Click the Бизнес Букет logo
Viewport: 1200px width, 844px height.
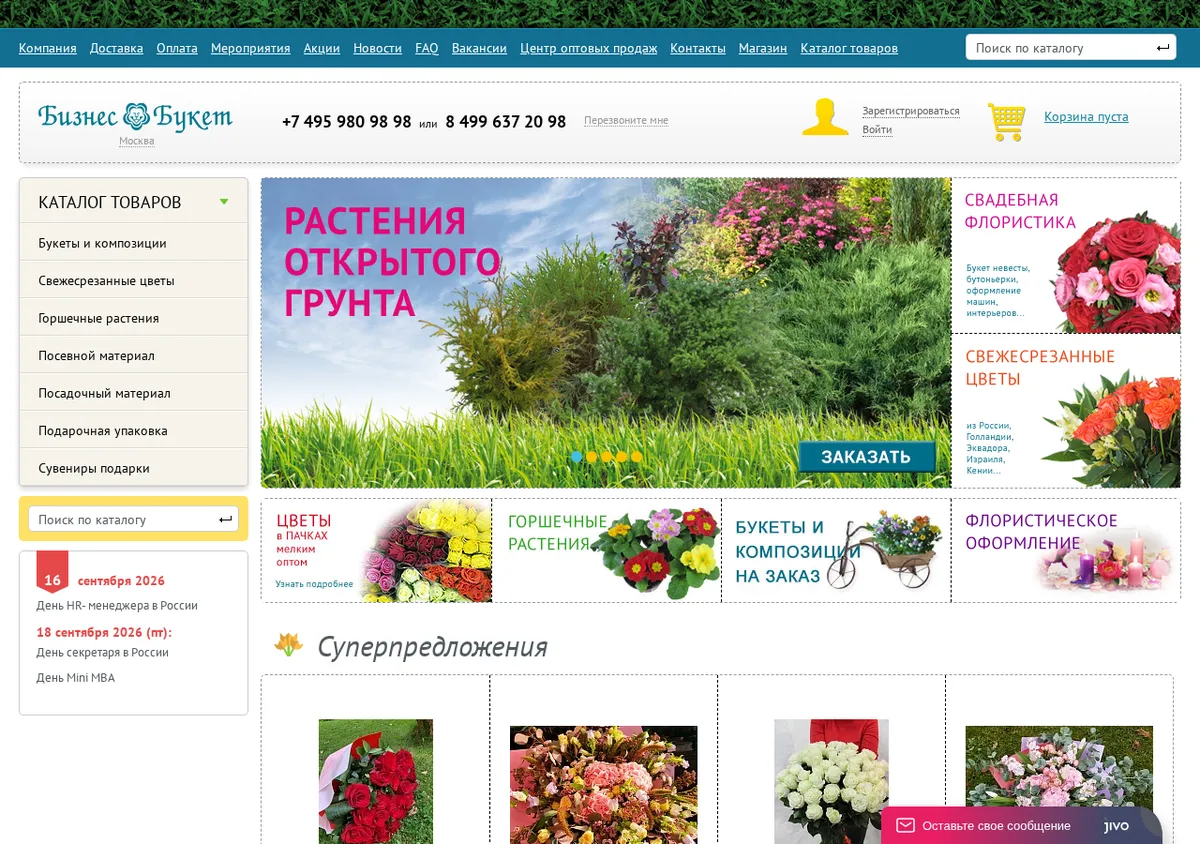point(135,116)
